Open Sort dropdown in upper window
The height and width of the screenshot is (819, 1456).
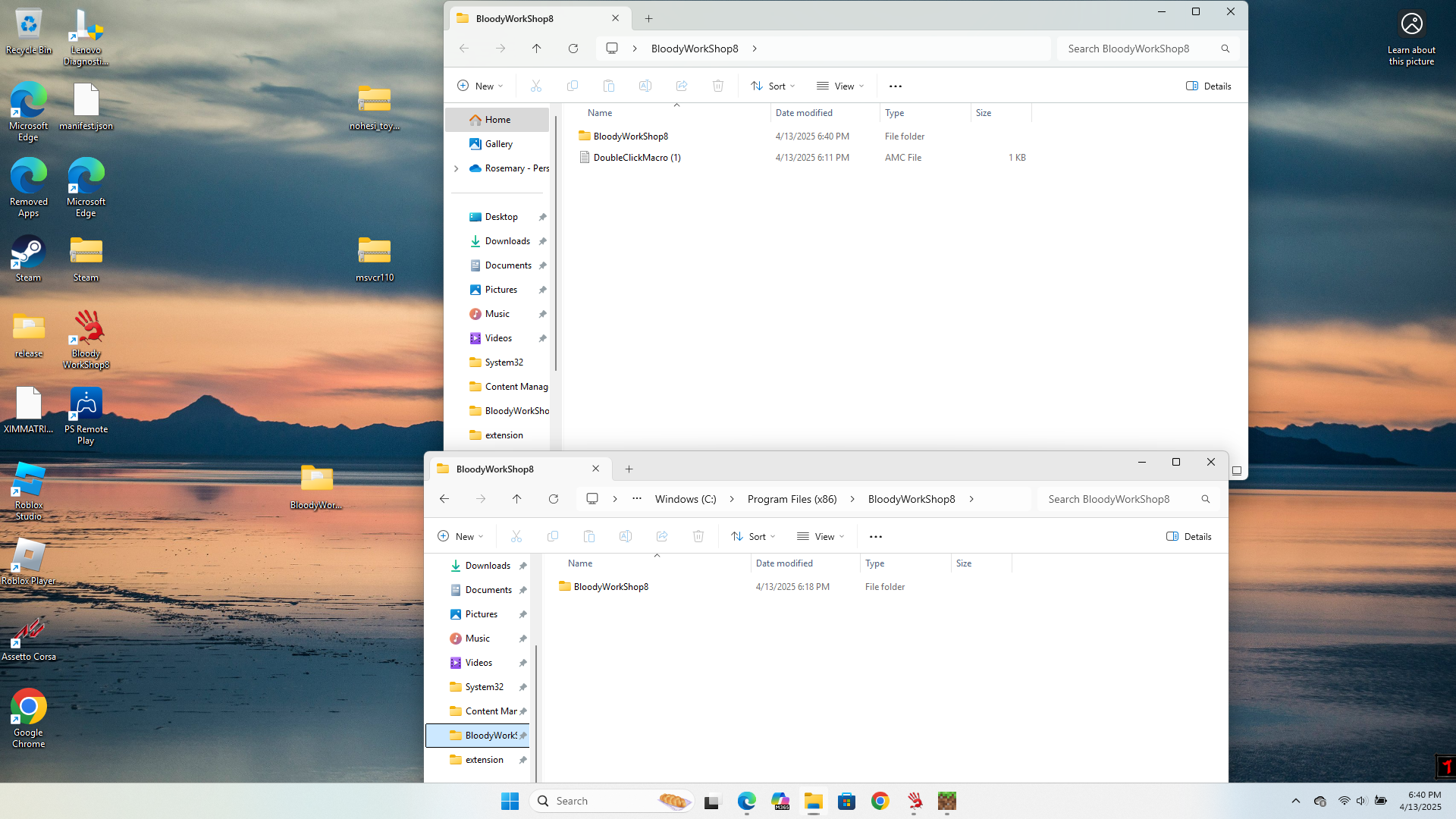click(x=773, y=86)
